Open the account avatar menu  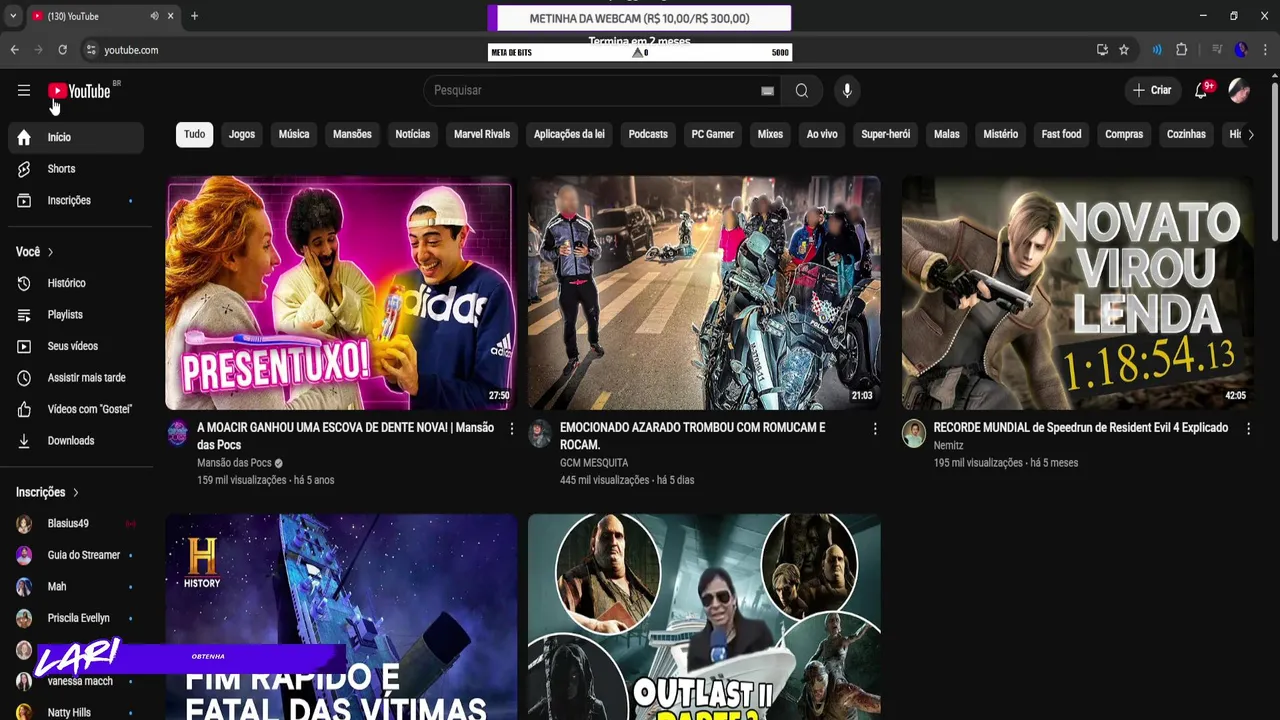[1239, 91]
